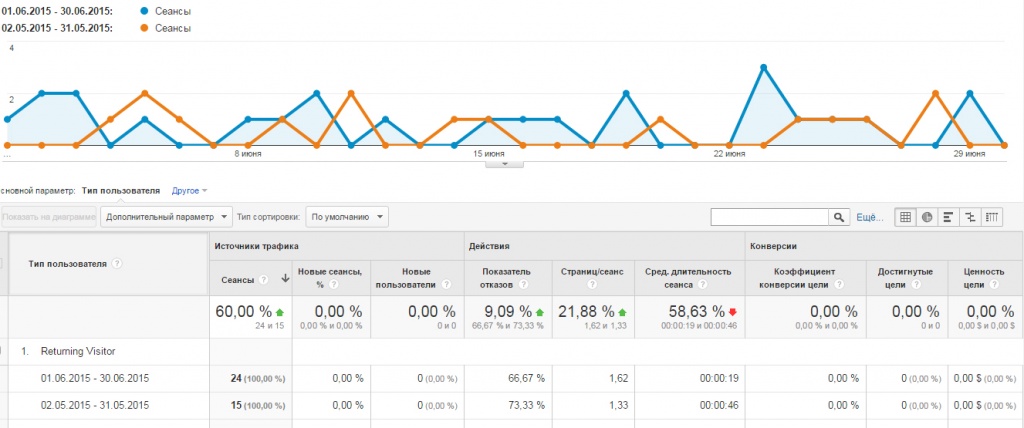Screen dimensions: 1024x428
Task: Click the chart collapse handle below the graph
Action: click(x=504, y=163)
